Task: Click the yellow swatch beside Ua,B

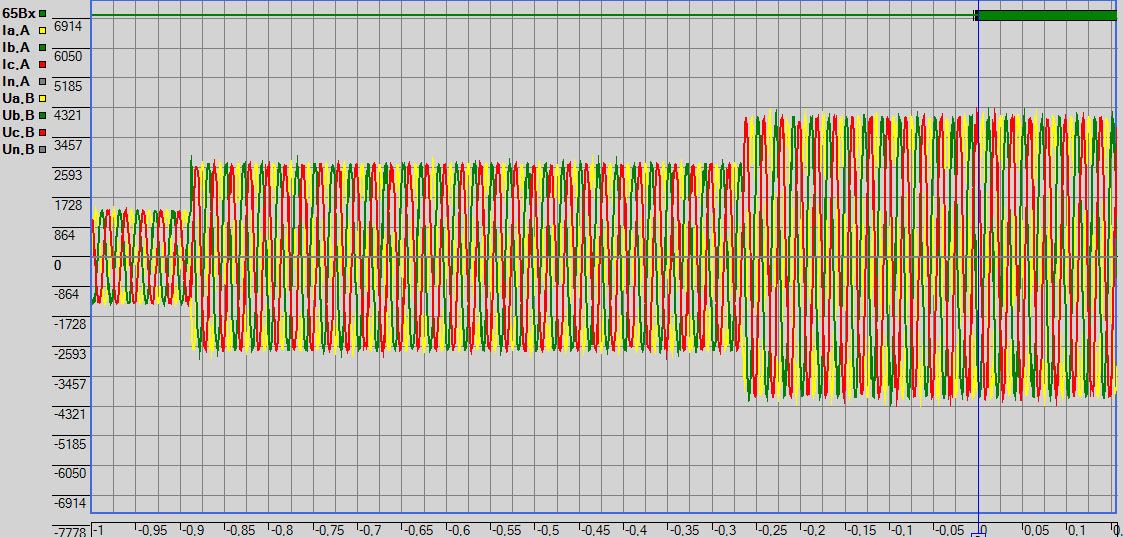Action: tap(42, 98)
